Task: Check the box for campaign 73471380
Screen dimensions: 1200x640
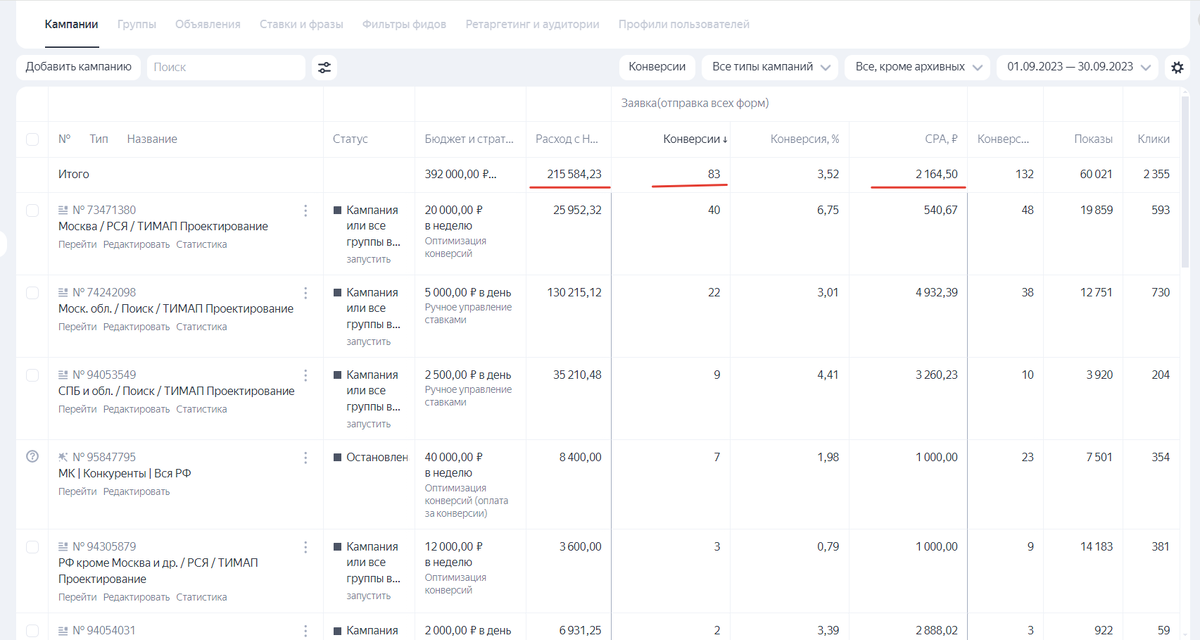Action: pyautogui.click(x=32, y=210)
